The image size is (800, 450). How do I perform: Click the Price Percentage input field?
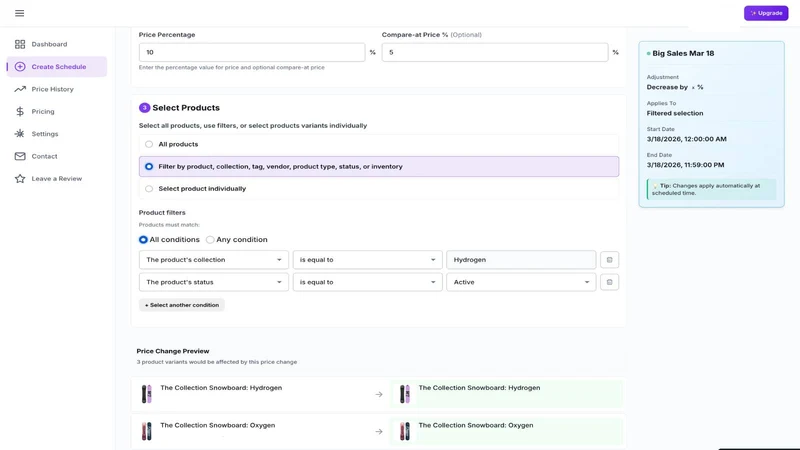252,52
